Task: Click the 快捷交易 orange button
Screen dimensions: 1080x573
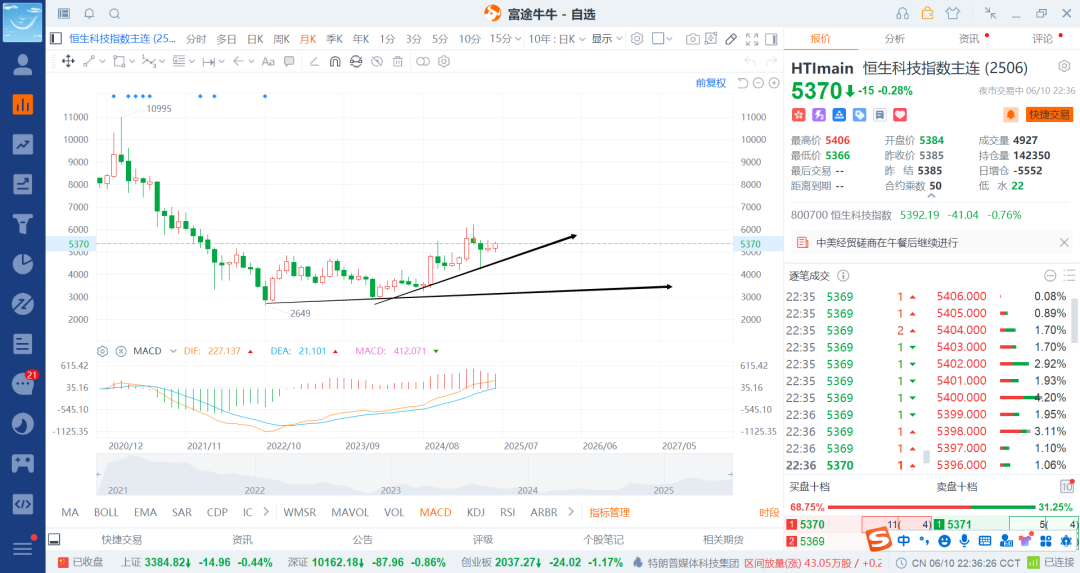Action: [1049, 114]
